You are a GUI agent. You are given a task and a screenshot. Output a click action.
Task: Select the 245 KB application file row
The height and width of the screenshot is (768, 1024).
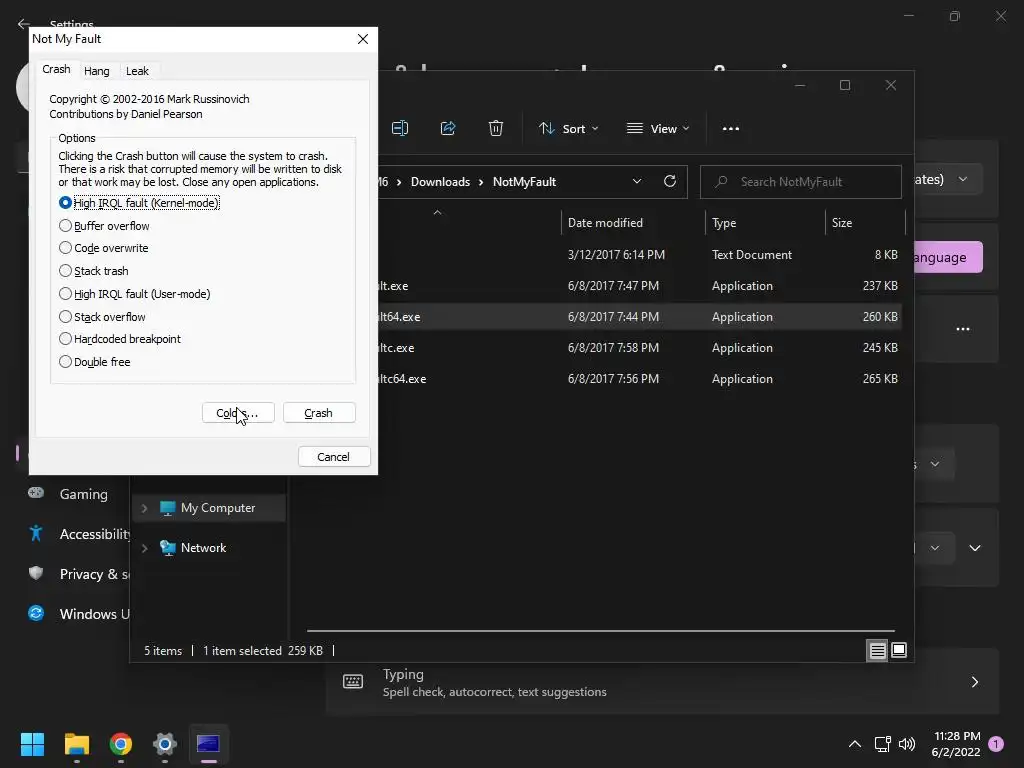click(x=640, y=348)
